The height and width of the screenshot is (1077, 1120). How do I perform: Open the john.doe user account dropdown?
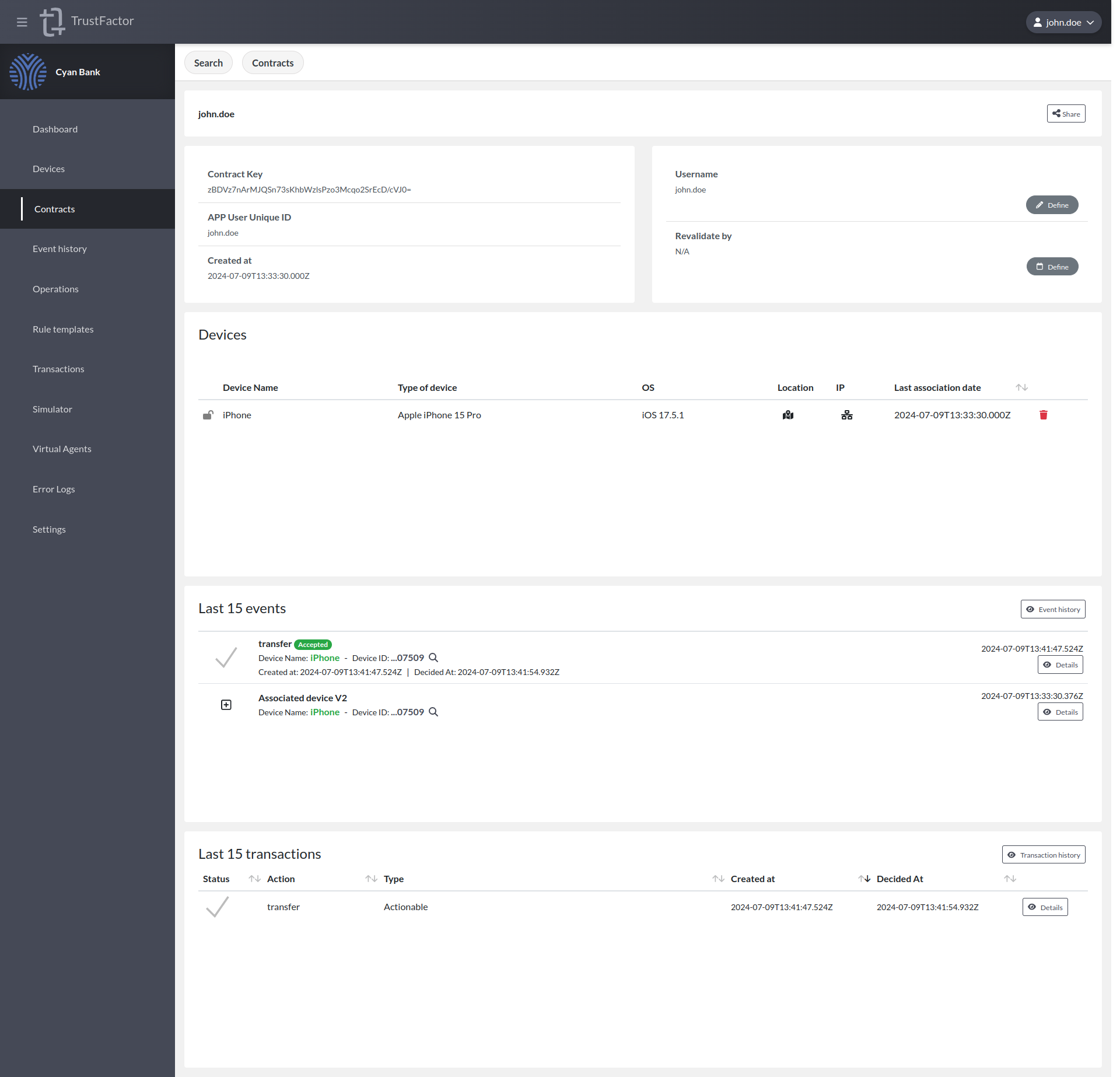(1063, 20)
